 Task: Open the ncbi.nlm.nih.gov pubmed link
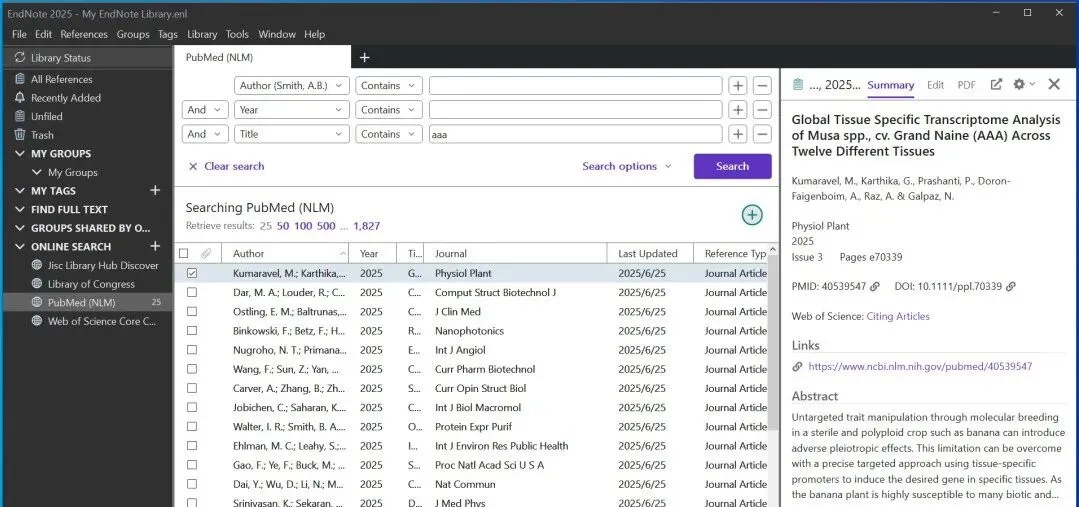(920, 367)
